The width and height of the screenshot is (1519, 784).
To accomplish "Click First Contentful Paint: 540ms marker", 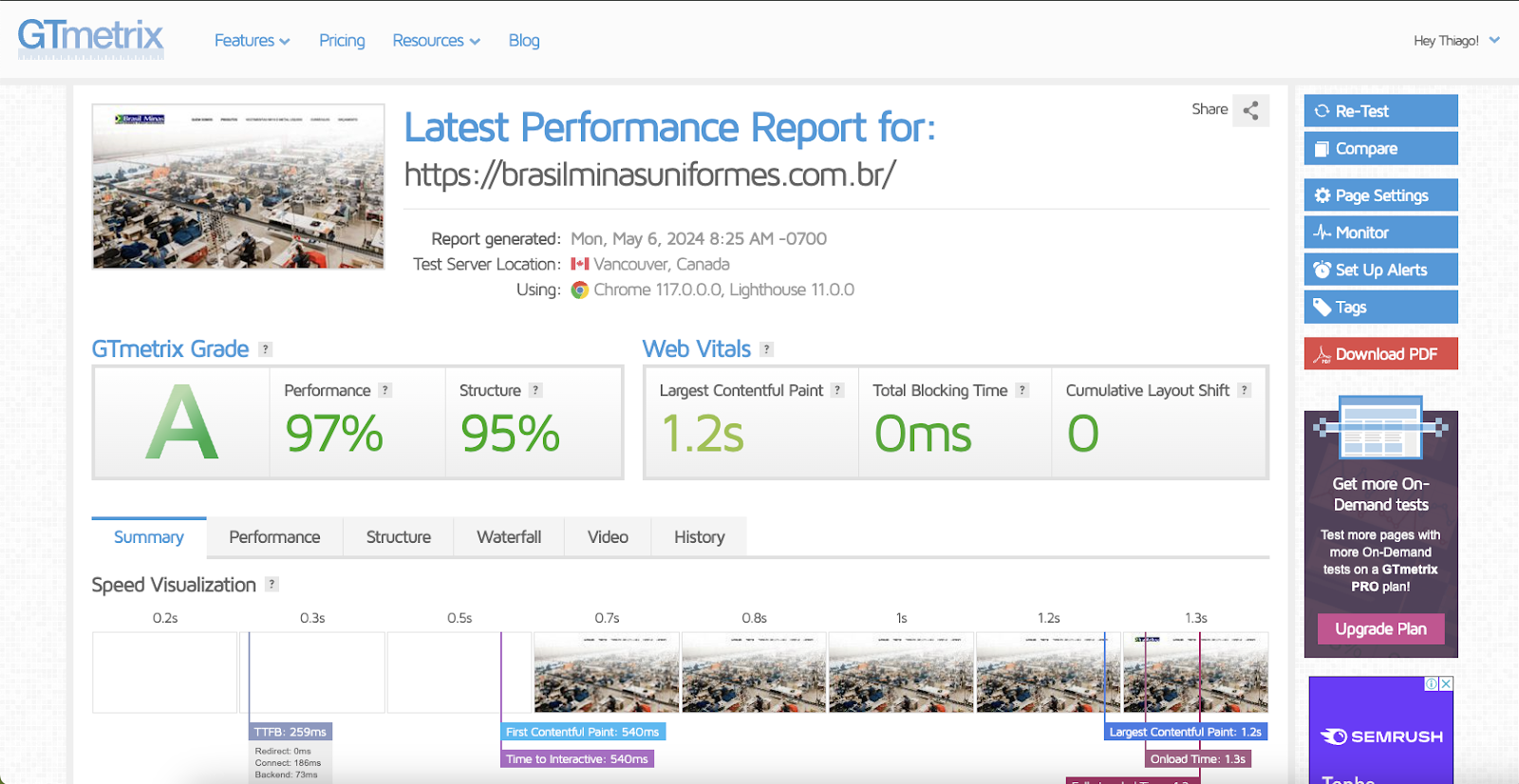I will pyautogui.click(x=583, y=732).
